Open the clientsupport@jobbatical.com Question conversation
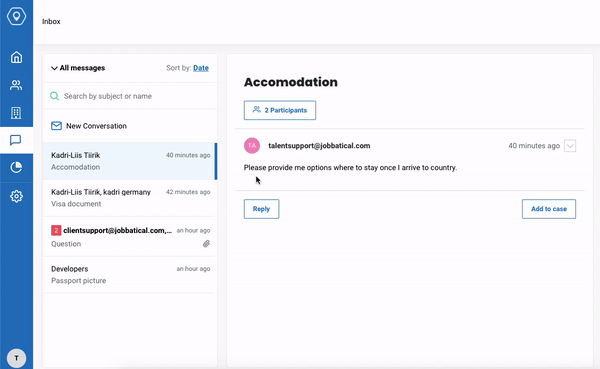The width and height of the screenshot is (600, 369). (130, 237)
